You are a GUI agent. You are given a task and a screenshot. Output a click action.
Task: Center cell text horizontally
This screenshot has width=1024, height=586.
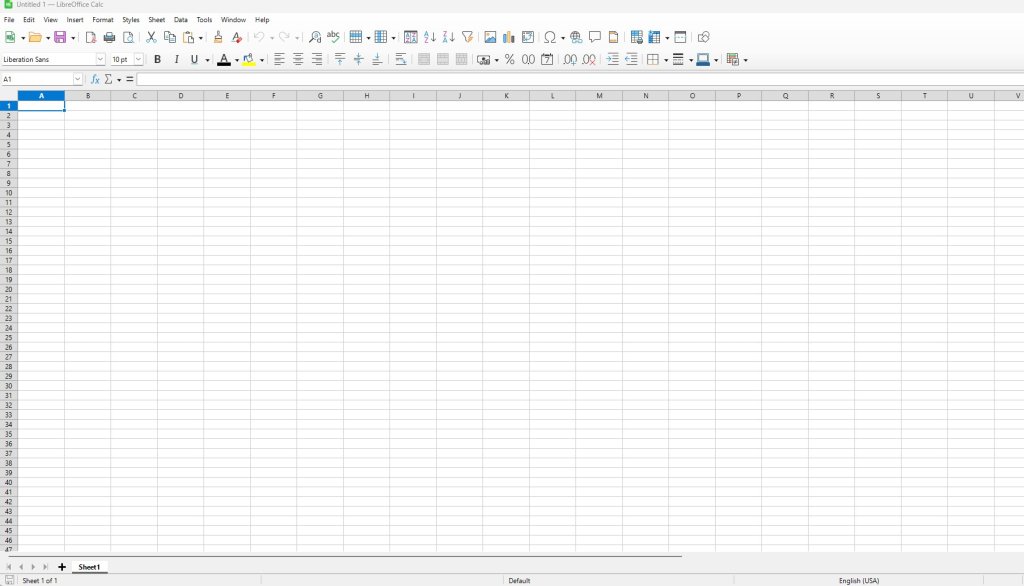coord(298,59)
